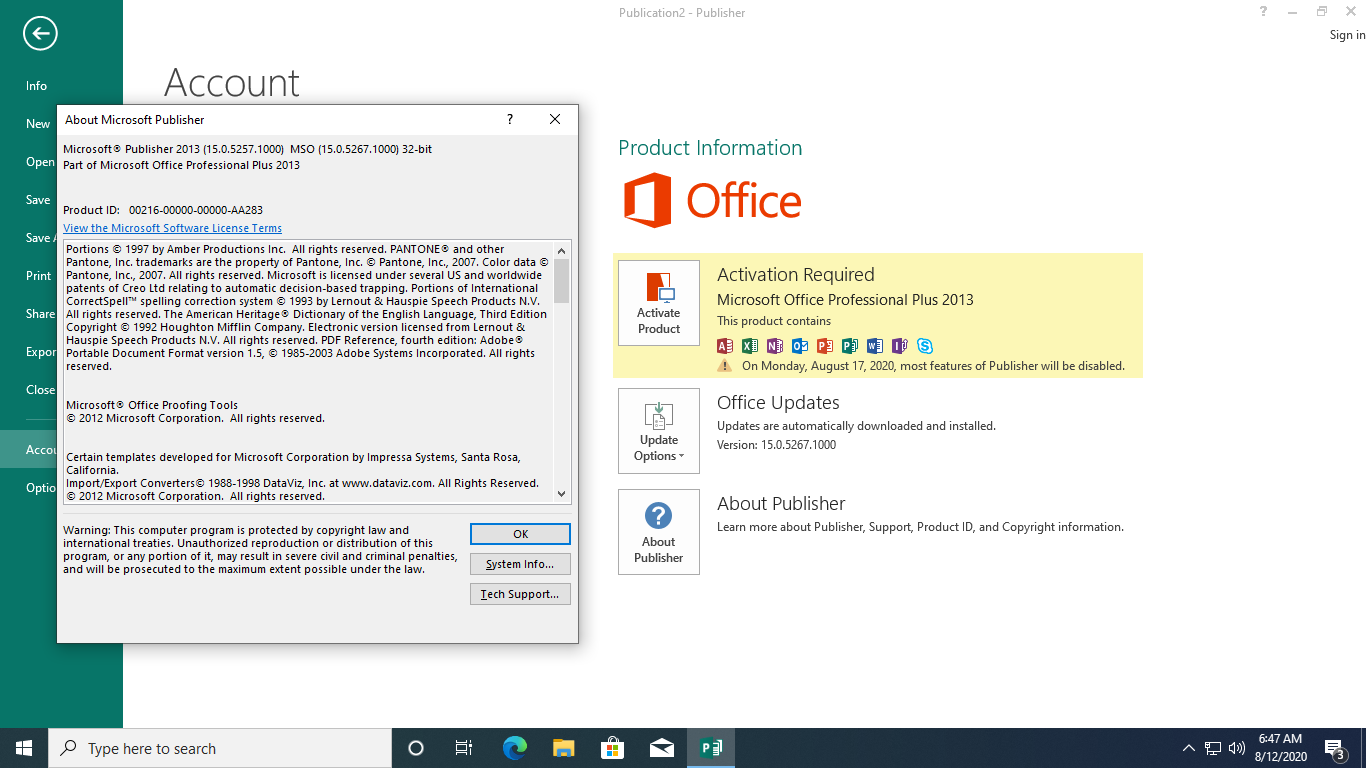Click the Tech Support... button
Viewport: 1366px width, 768px height.
(520, 594)
